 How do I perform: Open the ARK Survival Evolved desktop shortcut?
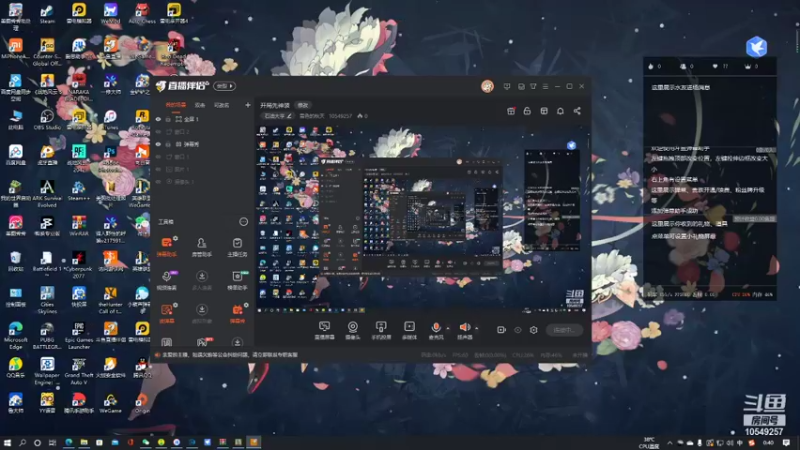click(47, 193)
